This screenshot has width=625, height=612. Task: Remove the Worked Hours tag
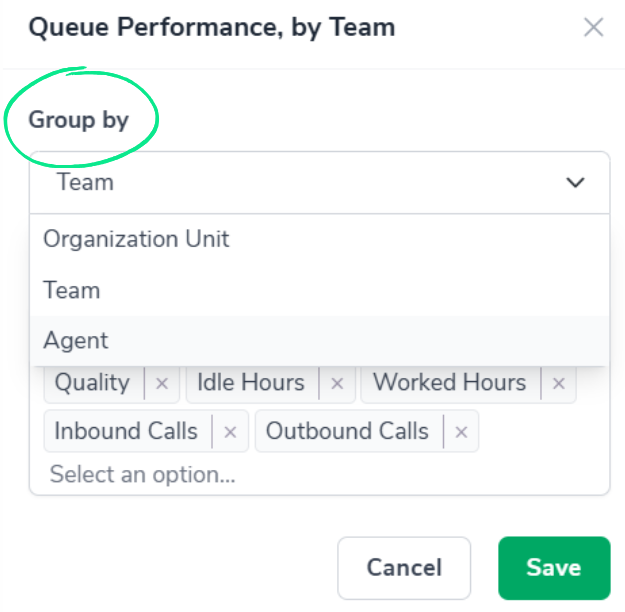[x=558, y=383]
